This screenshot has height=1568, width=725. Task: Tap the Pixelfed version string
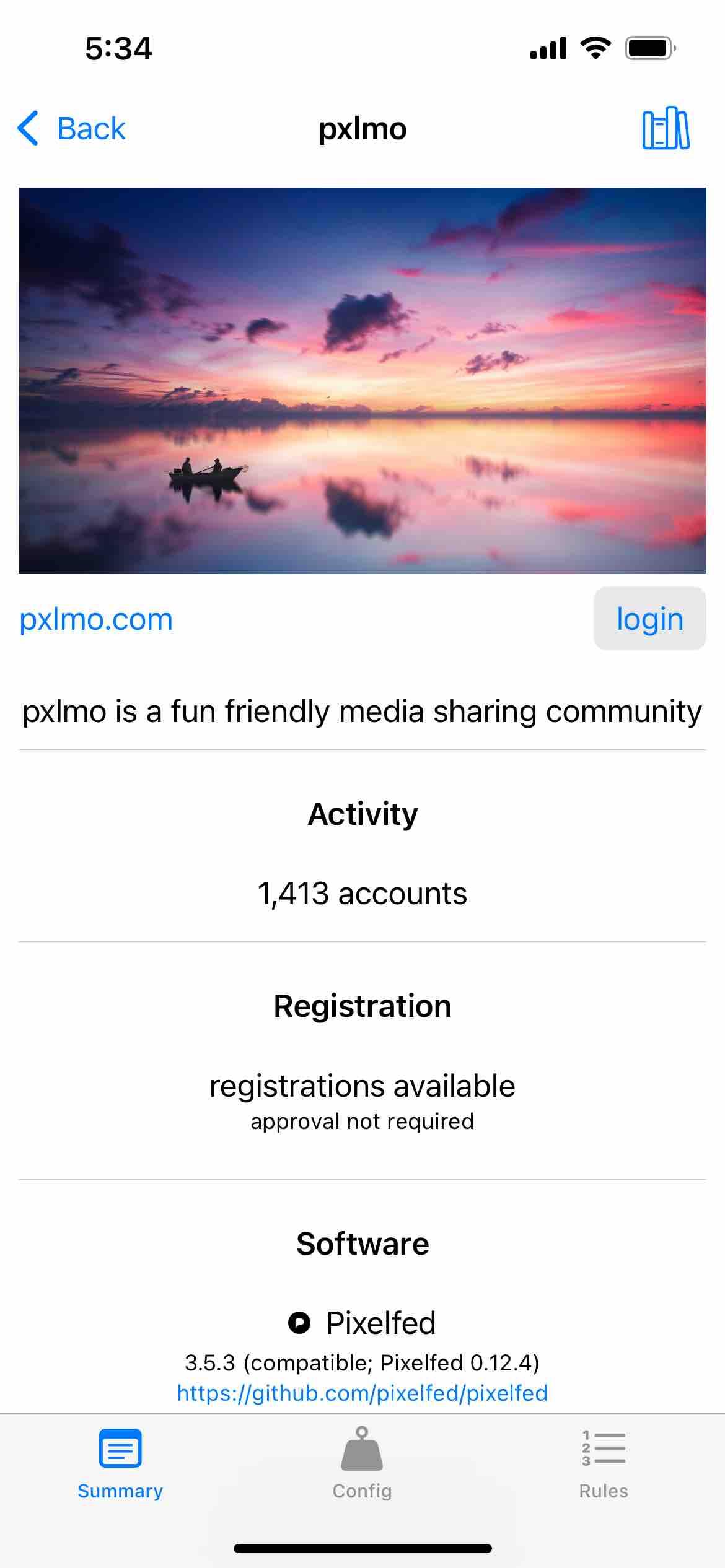tap(362, 1362)
